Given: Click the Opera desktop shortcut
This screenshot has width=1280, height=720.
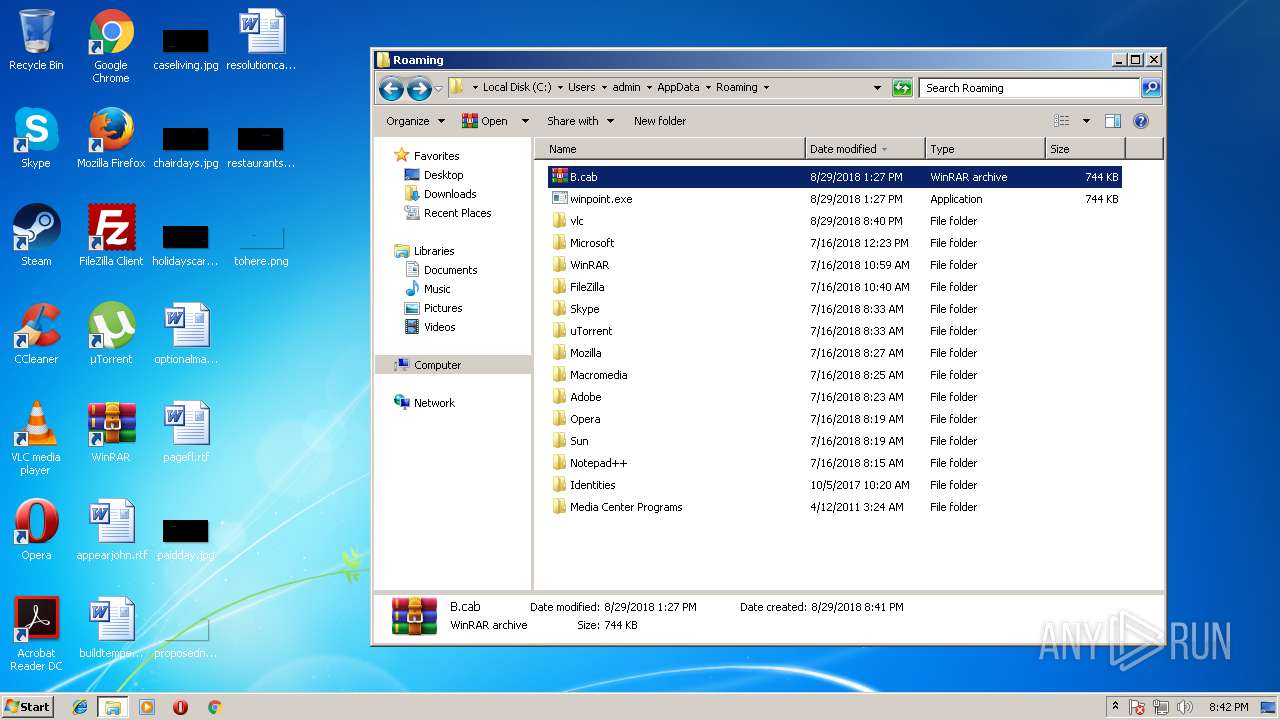Looking at the screenshot, I should pyautogui.click(x=36, y=530).
